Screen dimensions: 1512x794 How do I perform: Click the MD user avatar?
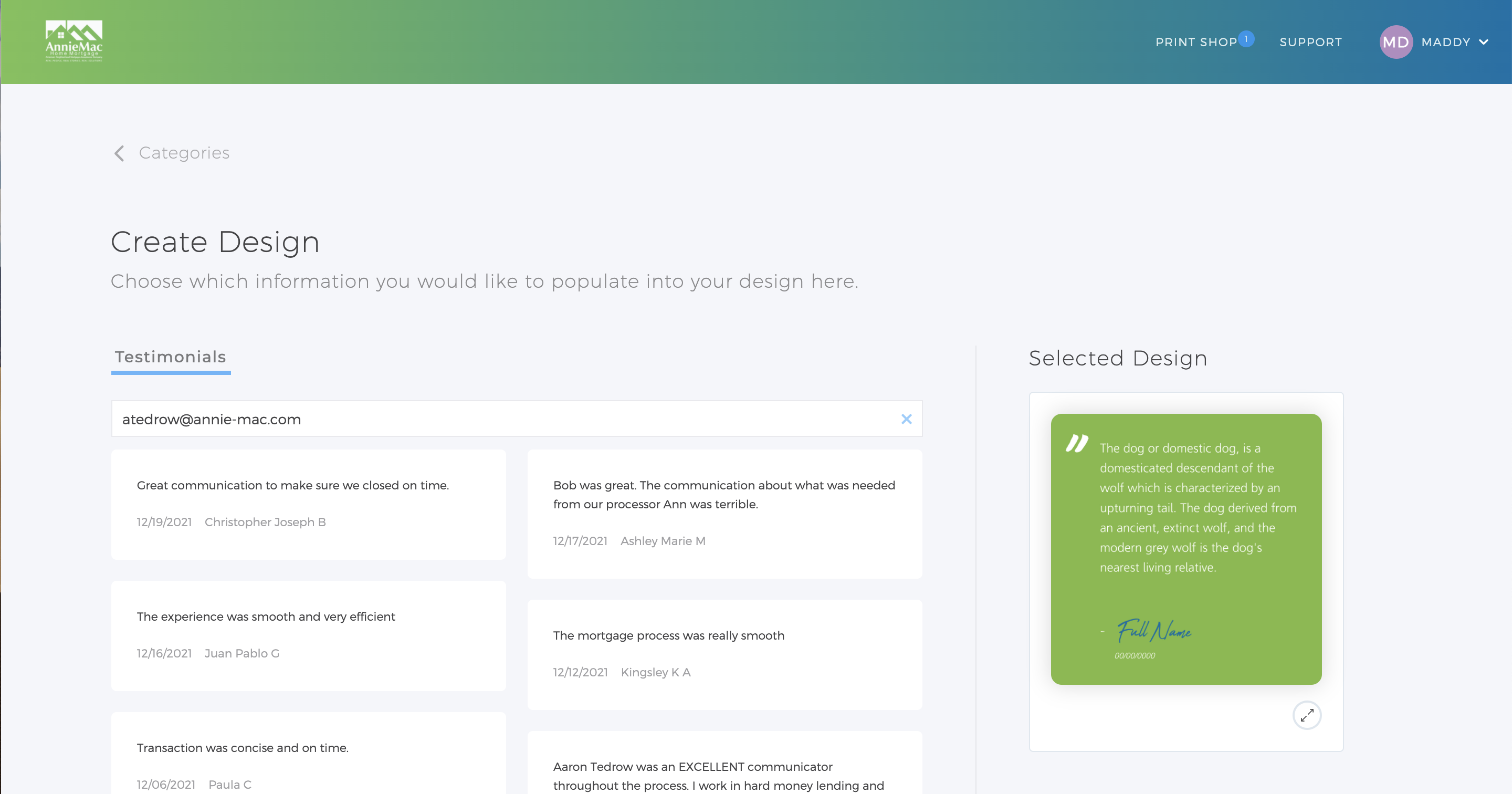[x=1395, y=43]
